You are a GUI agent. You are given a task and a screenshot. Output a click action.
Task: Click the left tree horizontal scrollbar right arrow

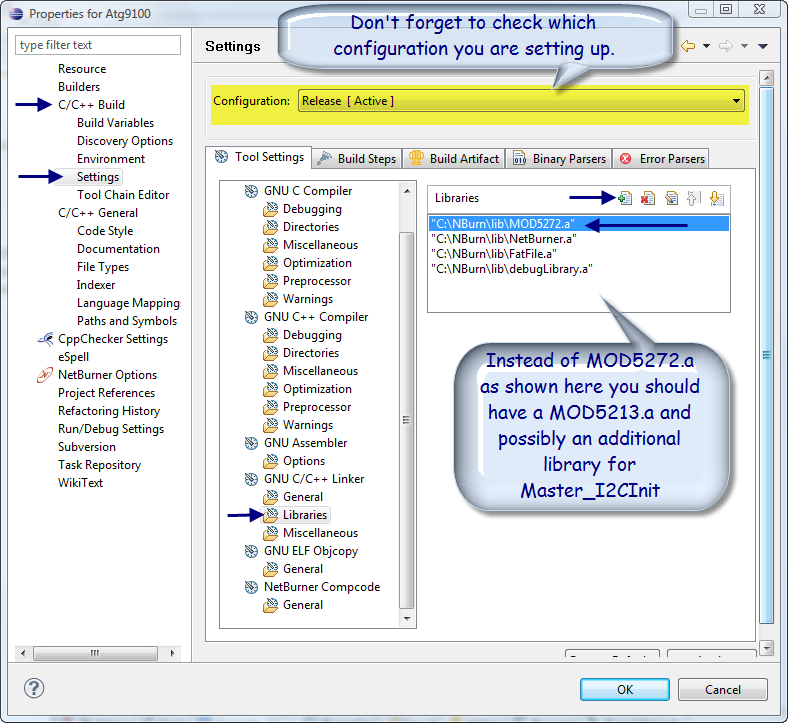172,653
